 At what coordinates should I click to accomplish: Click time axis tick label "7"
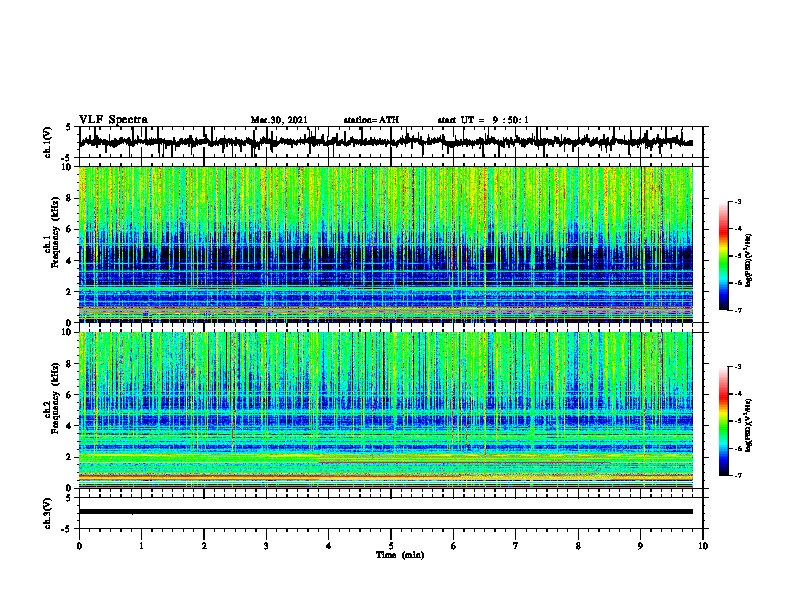tap(516, 546)
